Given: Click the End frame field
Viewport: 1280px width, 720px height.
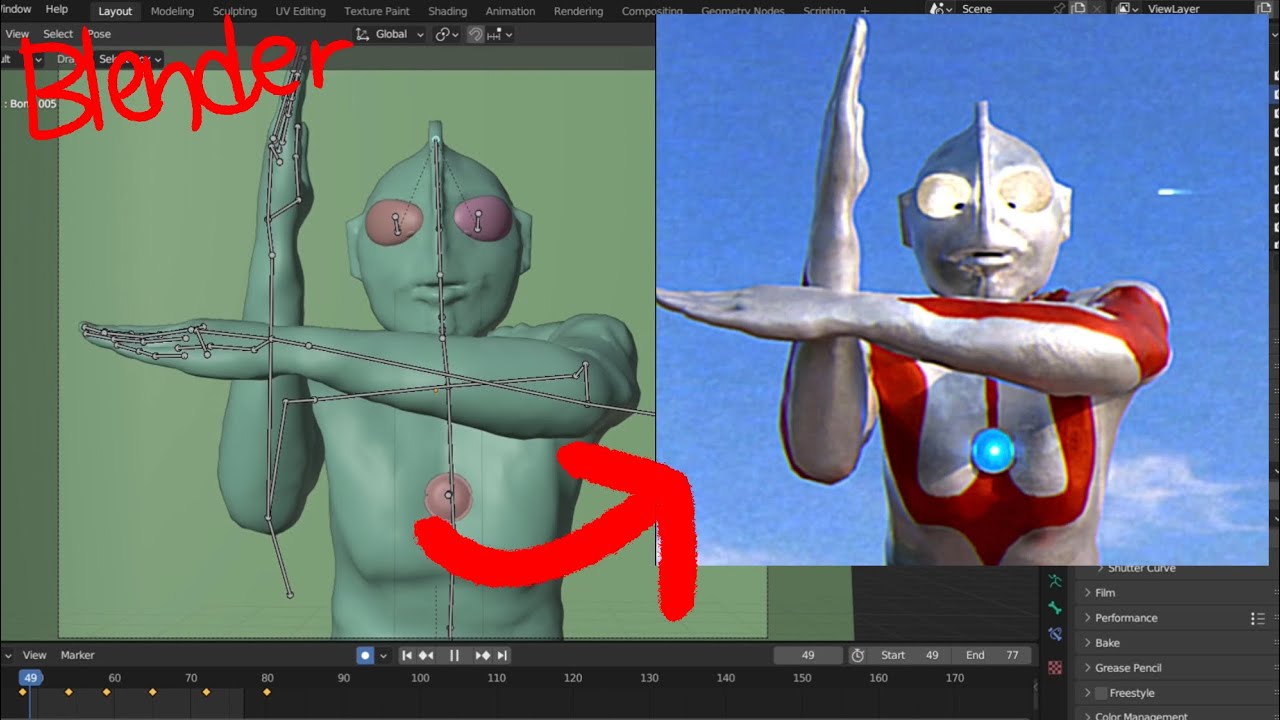Looking at the screenshot, I should pyautogui.click(x=992, y=655).
